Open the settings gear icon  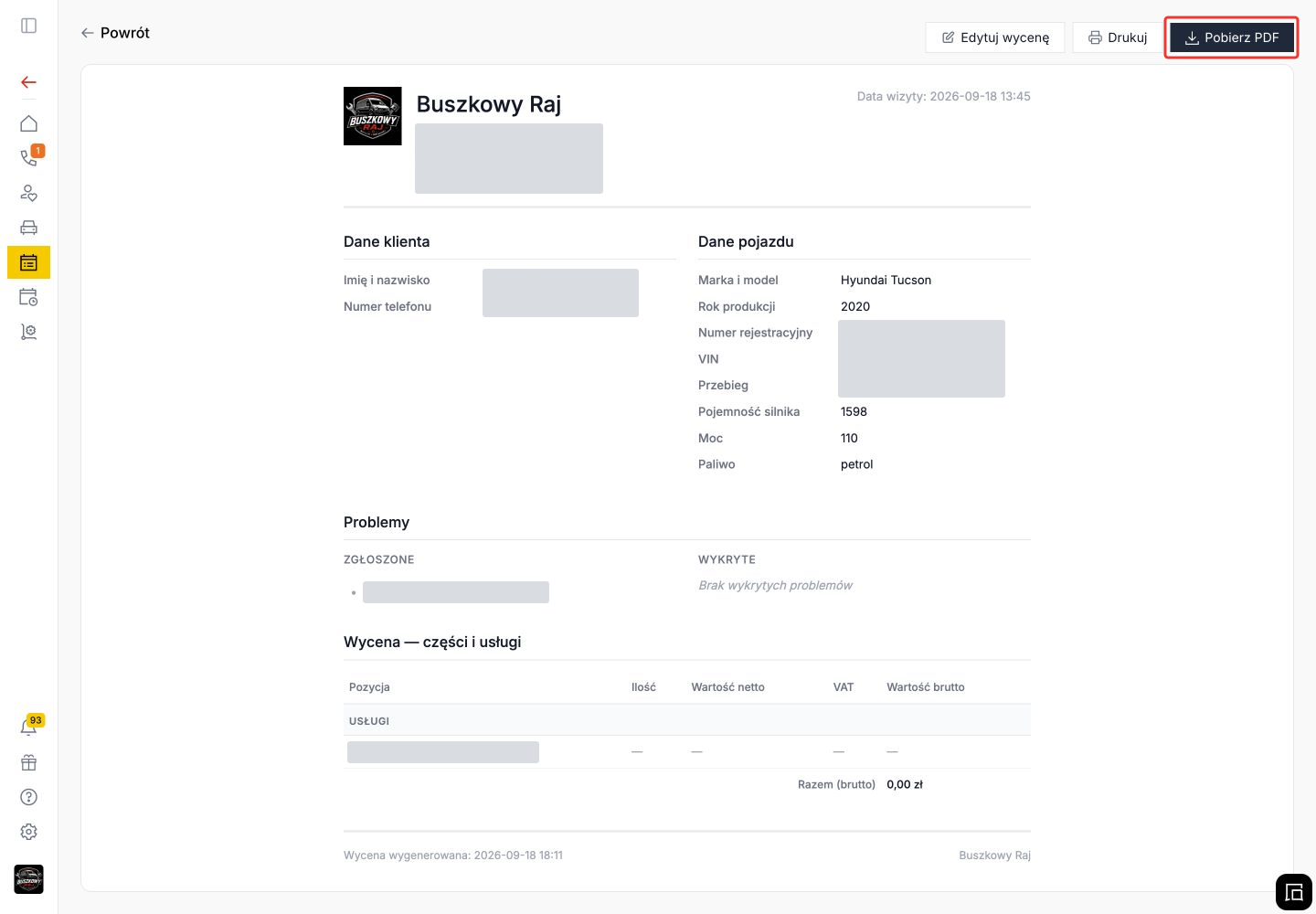click(x=28, y=832)
